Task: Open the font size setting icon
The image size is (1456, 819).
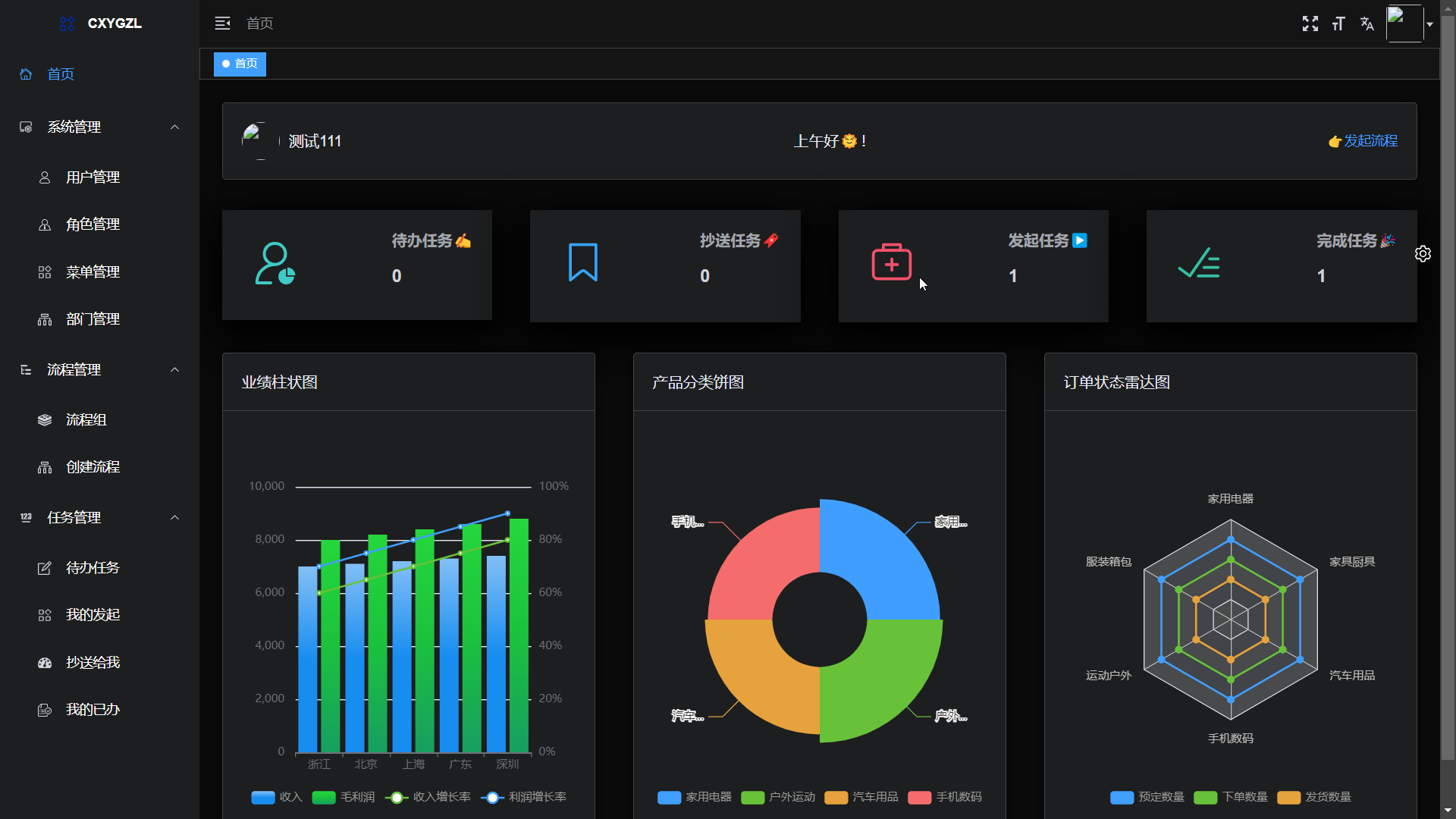Action: point(1338,24)
